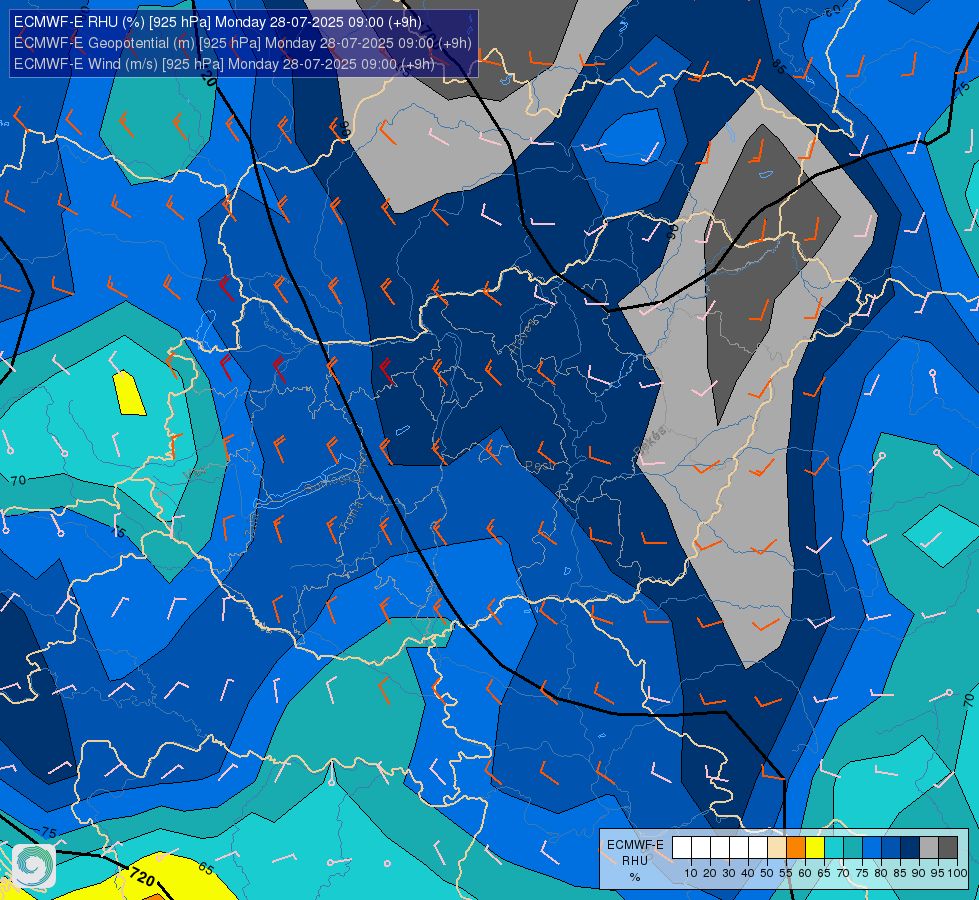Click the Pest county label on map

click(x=540, y=466)
